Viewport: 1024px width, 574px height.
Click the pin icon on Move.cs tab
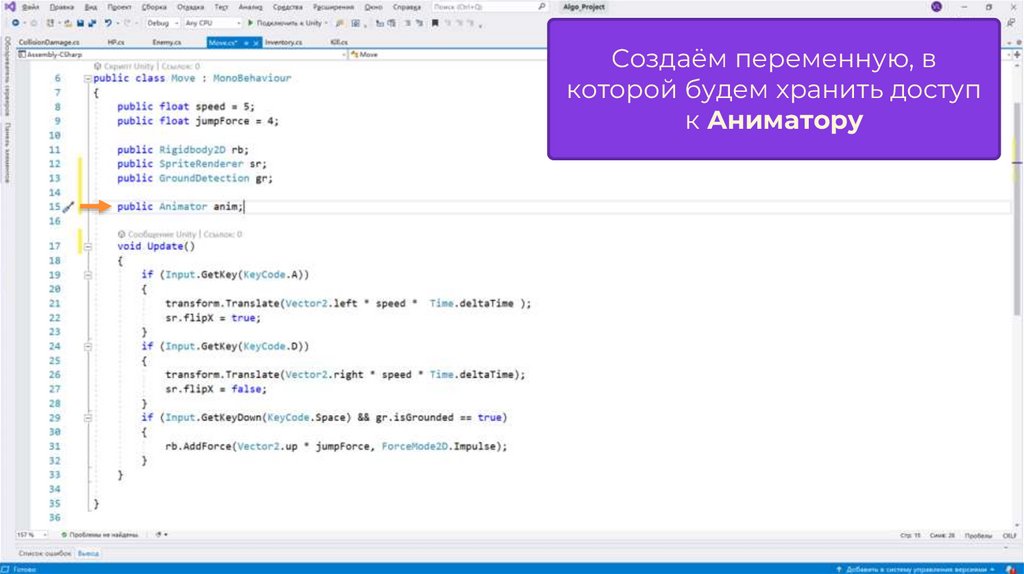point(246,42)
